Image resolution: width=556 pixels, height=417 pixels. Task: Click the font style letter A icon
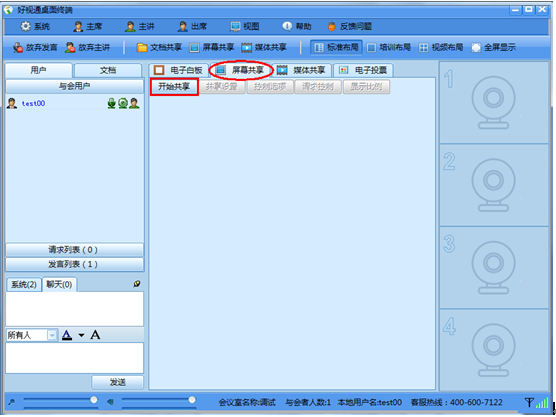(95, 335)
